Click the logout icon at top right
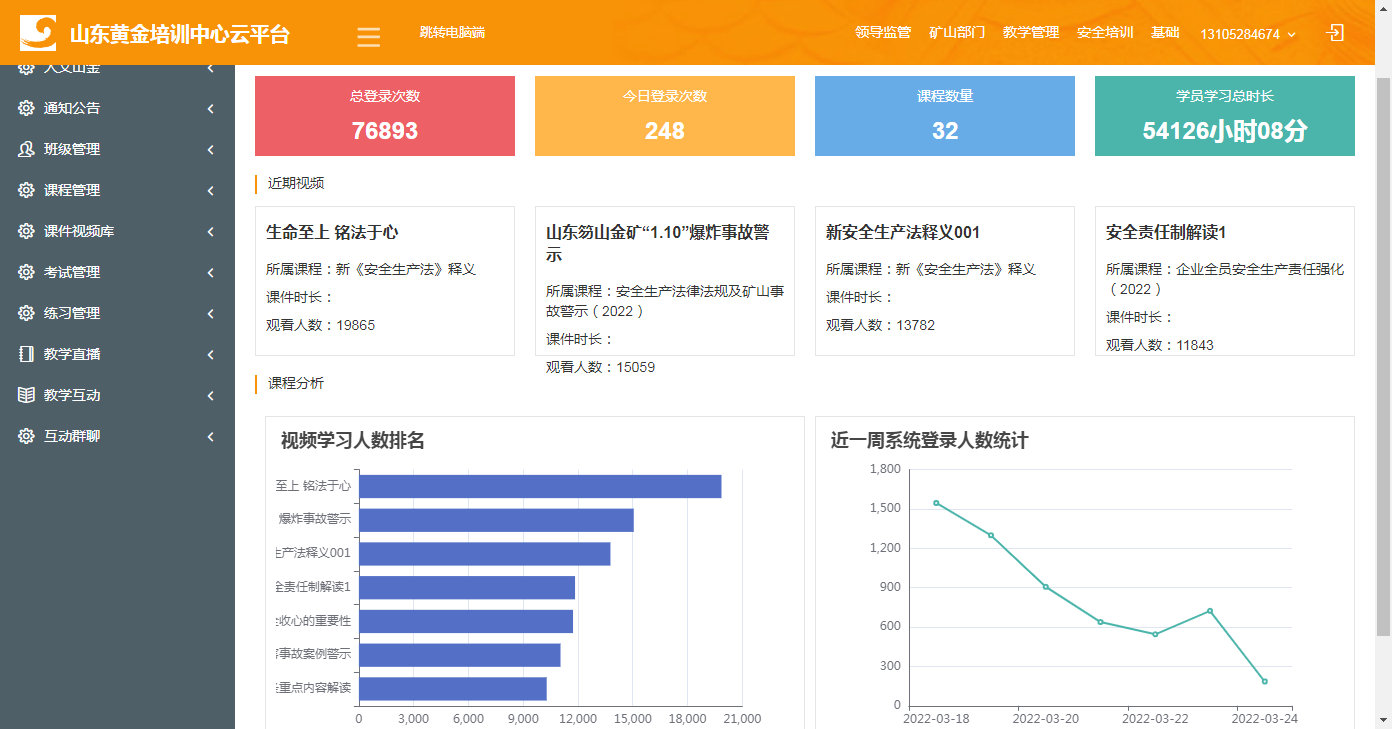Screen dimensions: 1392x729 1336,33
